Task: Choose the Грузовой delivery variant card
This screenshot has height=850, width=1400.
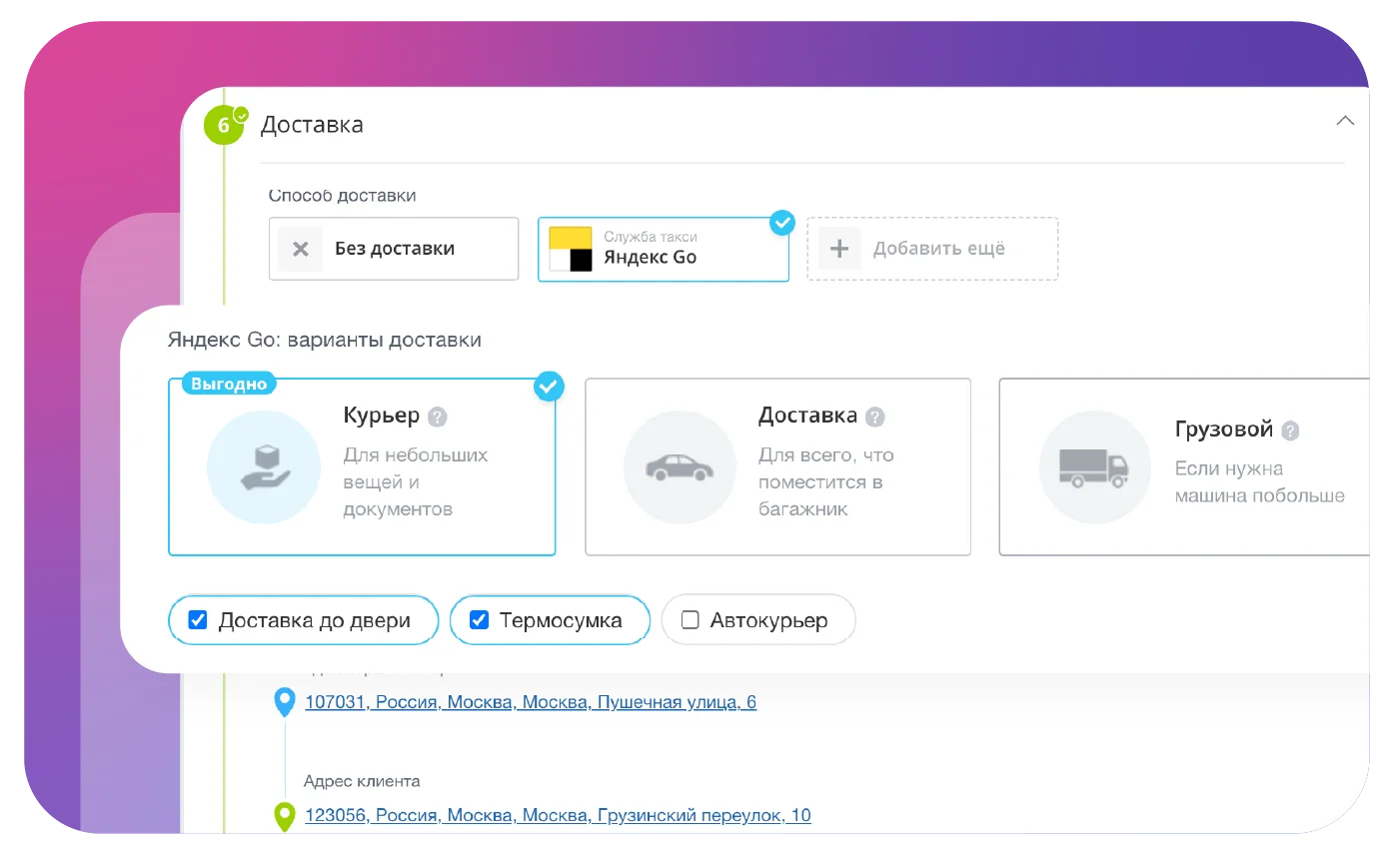Action: point(1184,466)
